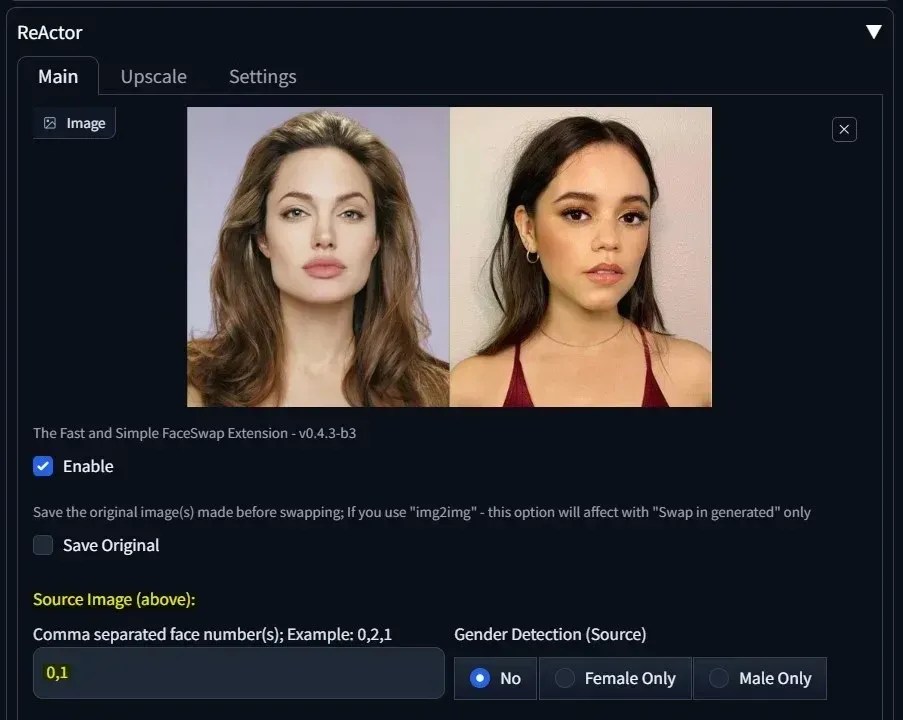Viewport: 903px width, 720px height.
Task: Select the Main tab
Action: click(x=57, y=76)
